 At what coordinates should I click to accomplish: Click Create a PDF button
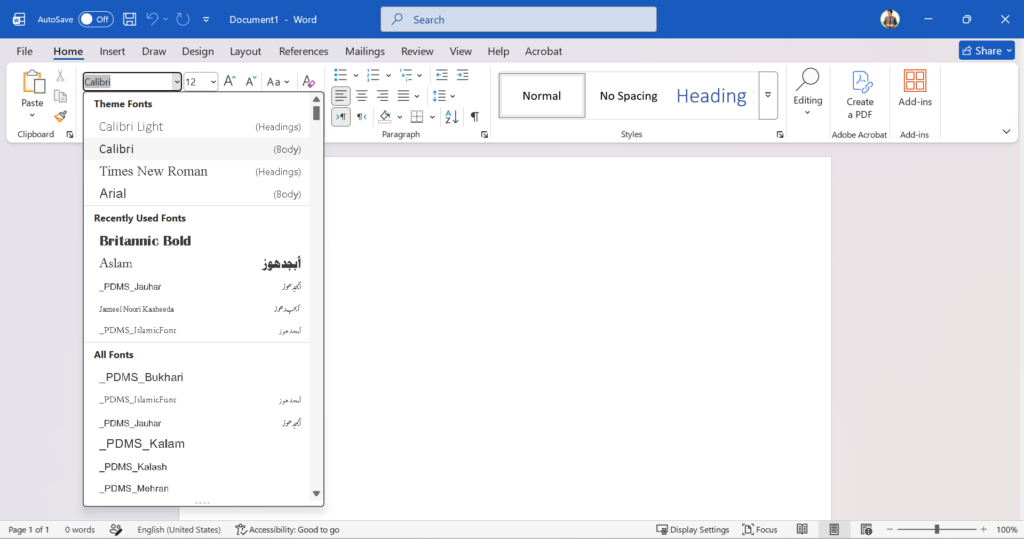tap(859, 95)
